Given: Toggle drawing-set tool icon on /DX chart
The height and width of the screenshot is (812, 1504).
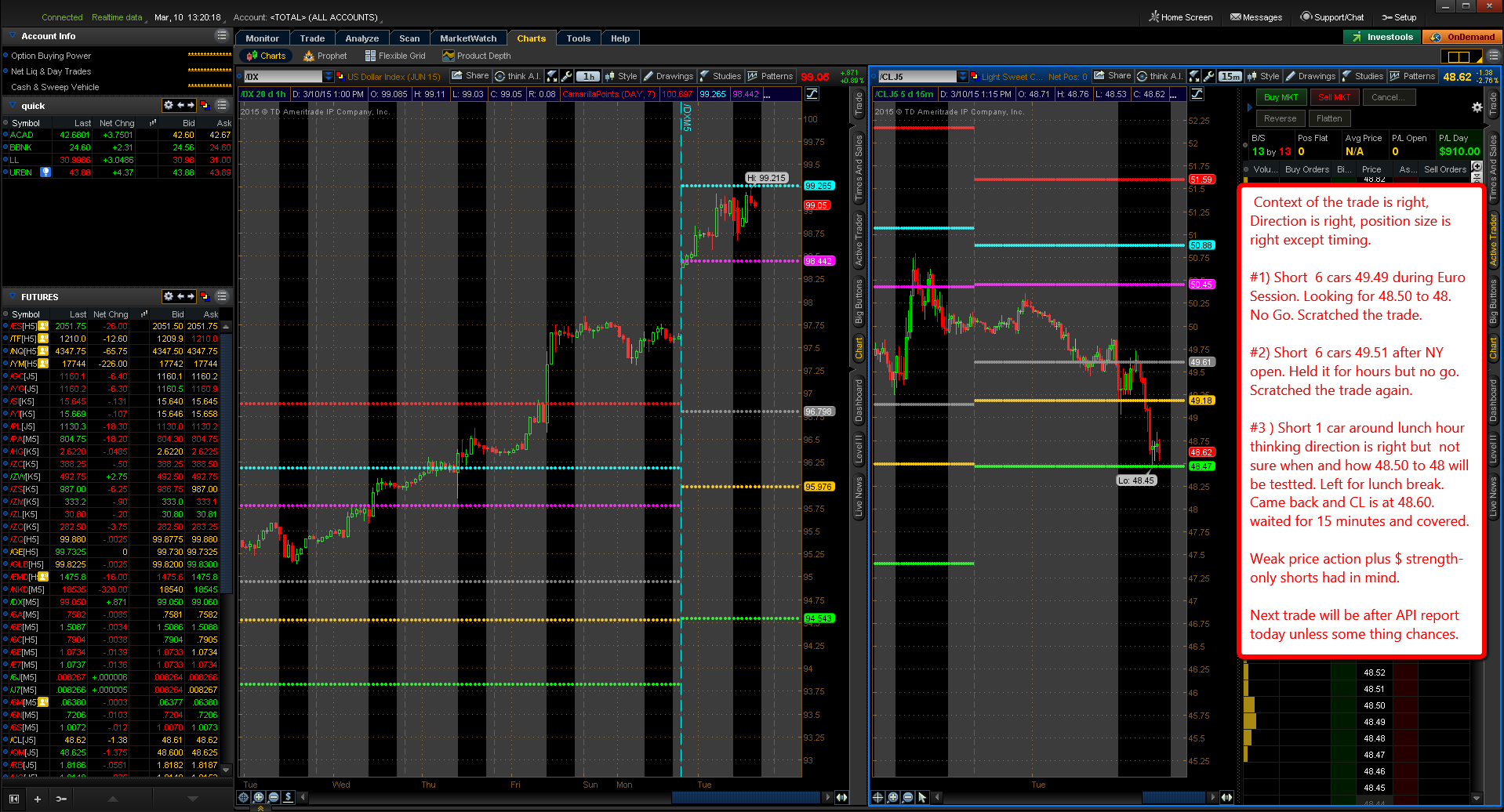Looking at the screenshot, I should tap(552, 76).
